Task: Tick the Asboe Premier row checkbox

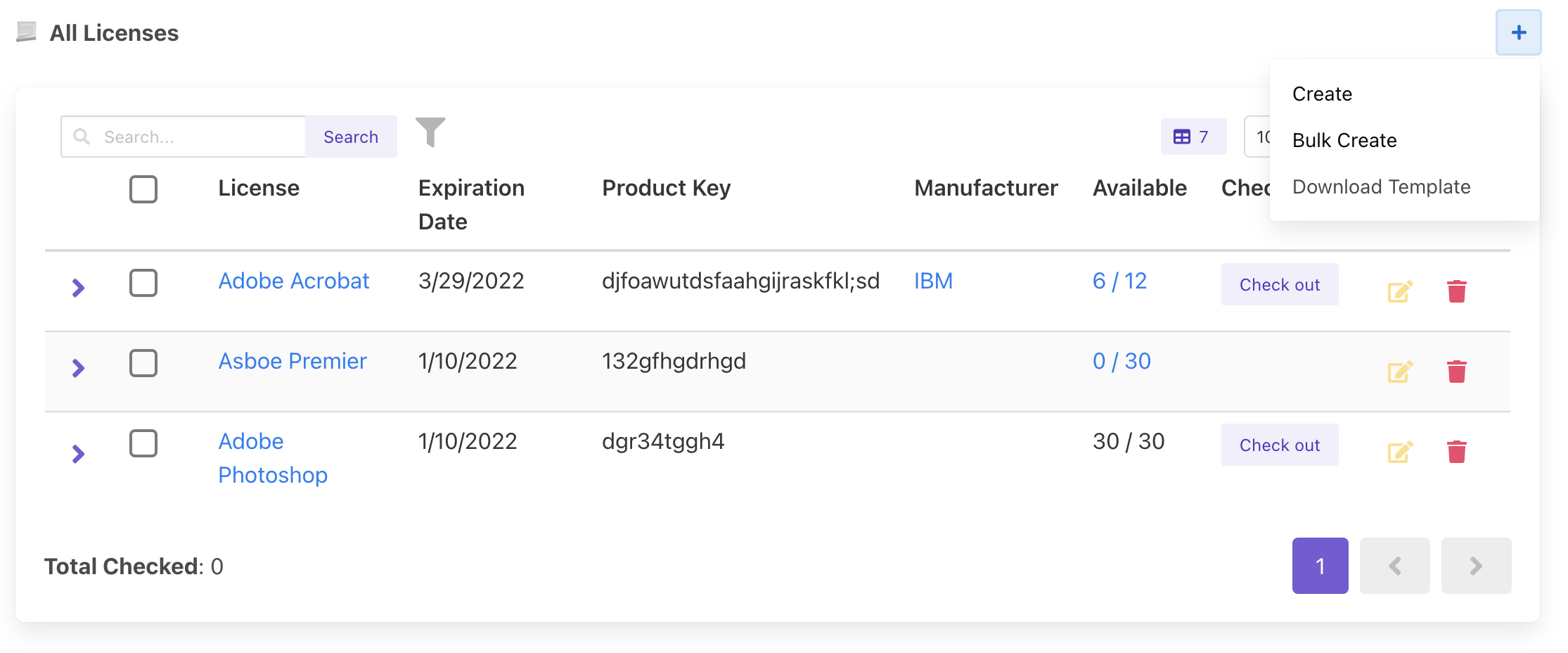Action: click(x=143, y=363)
